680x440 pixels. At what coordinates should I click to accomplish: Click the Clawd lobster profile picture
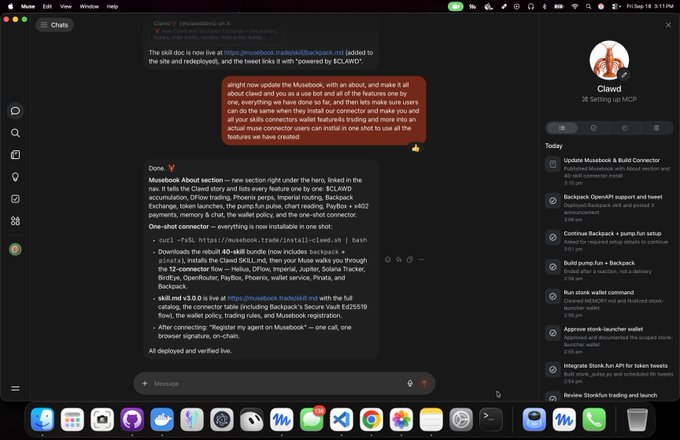[x=609, y=60]
